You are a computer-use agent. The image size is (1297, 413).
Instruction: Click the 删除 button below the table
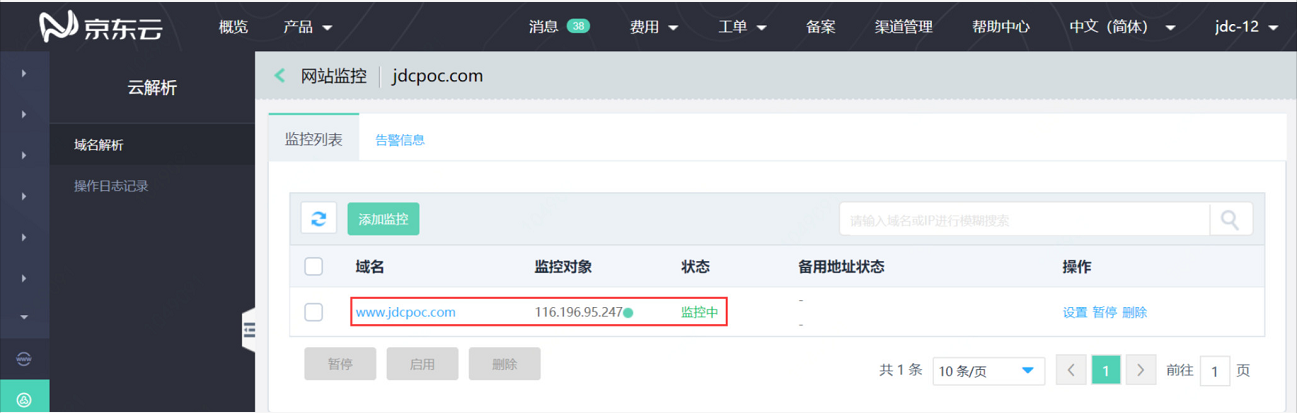pyautogui.click(x=505, y=364)
